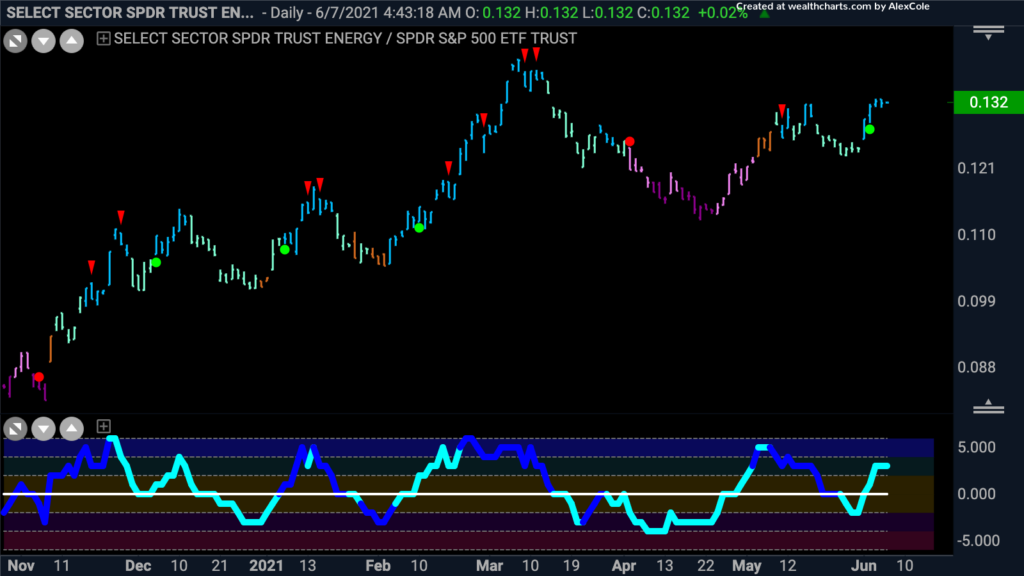The width and height of the screenshot is (1024, 576).
Task: Click the green 0.132 current price tag on the price axis
Action: pyautogui.click(x=989, y=103)
